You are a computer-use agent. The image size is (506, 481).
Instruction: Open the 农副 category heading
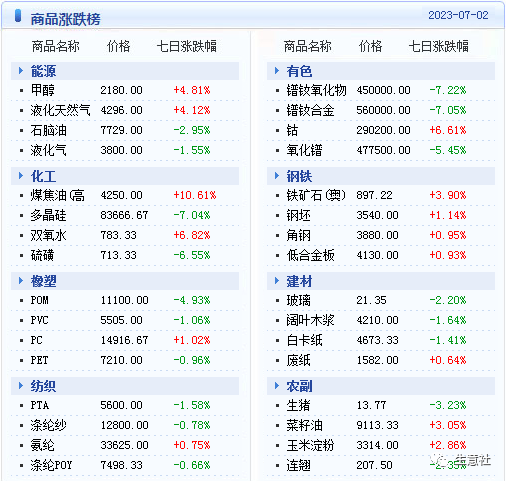(299, 386)
